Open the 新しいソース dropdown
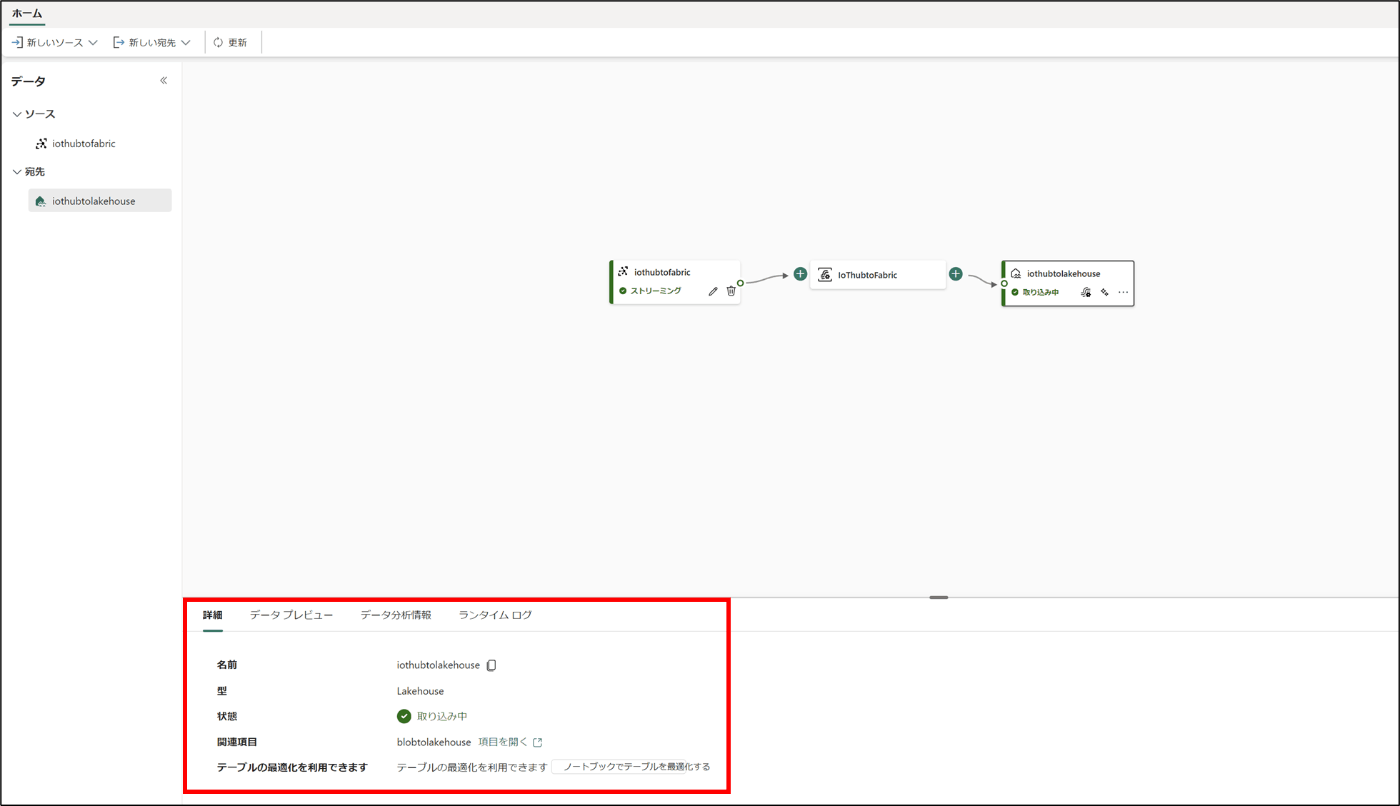 54,43
